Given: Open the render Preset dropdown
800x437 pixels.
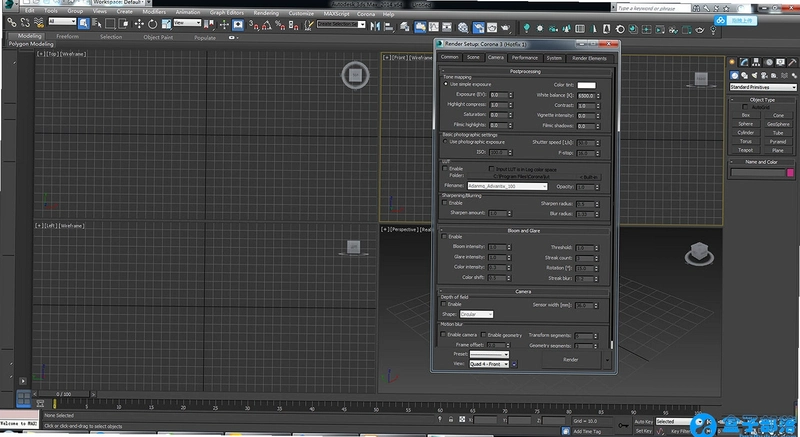Looking at the screenshot, I should (x=489, y=354).
